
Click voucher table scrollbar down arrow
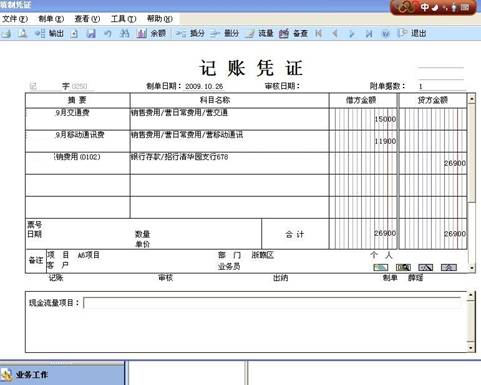[x=471, y=268]
